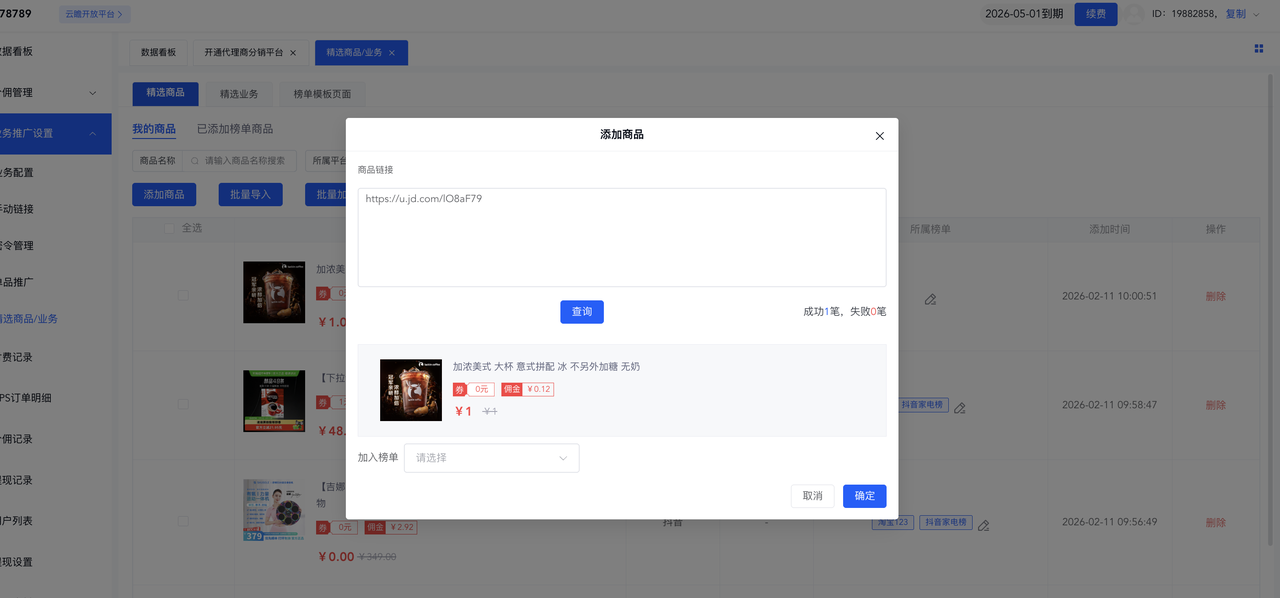Viewport: 1280px width, 598px height.
Task: Toggle the 全选 select-all checkbox
Action: [x=169, y=228]
